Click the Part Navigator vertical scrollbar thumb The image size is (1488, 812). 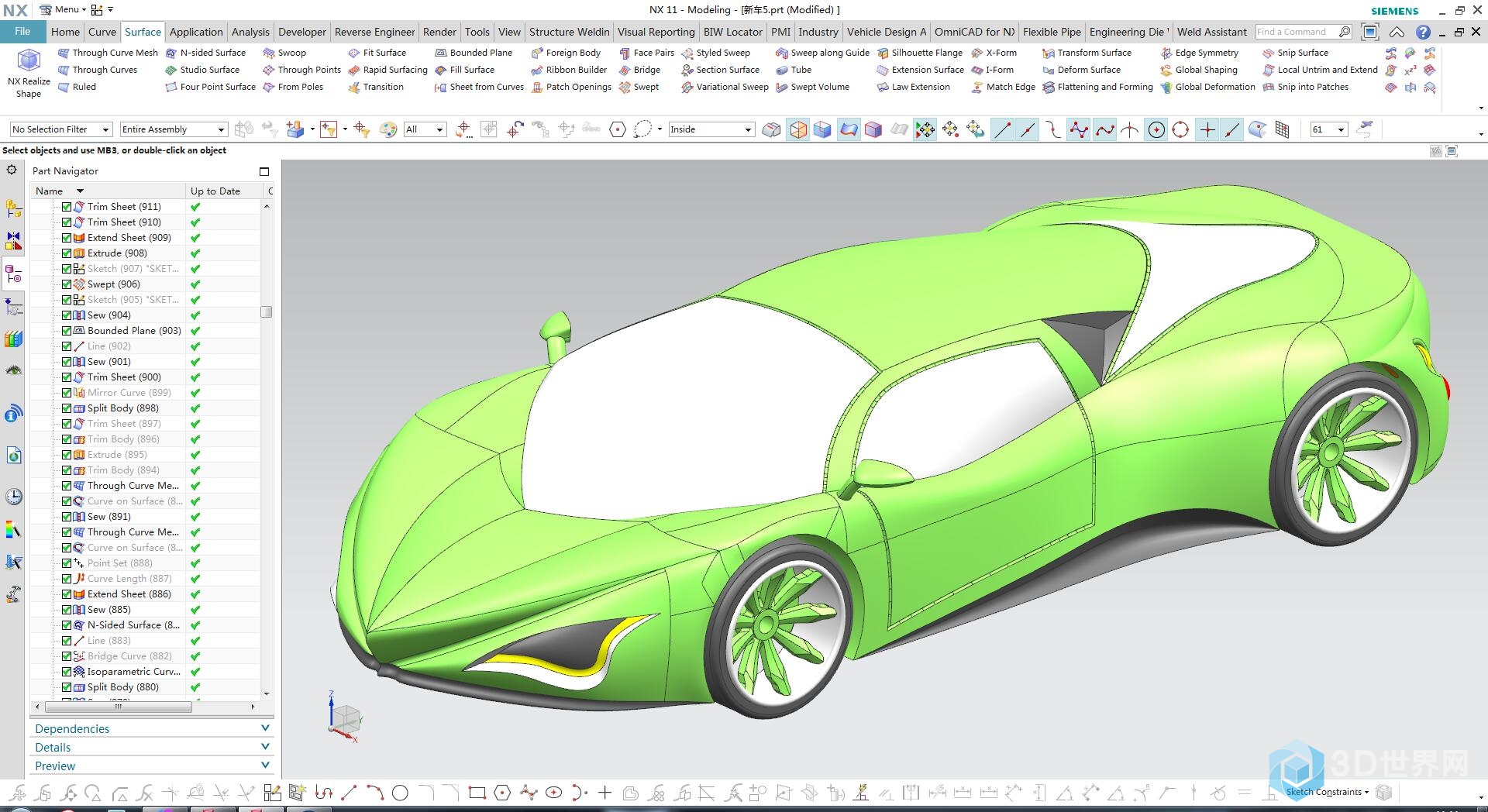click(x=267, y=311)
